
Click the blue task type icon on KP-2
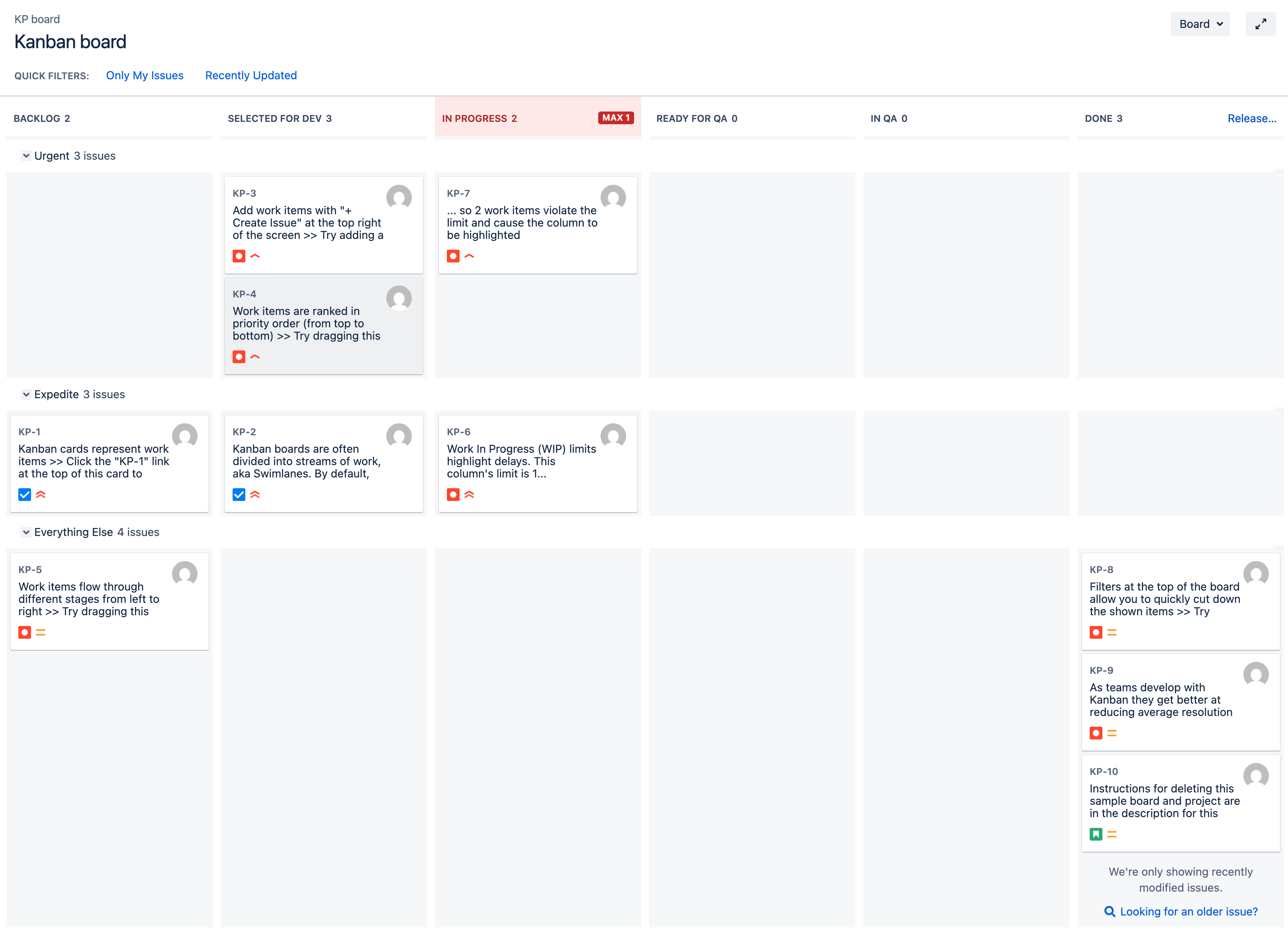(239, 495)
